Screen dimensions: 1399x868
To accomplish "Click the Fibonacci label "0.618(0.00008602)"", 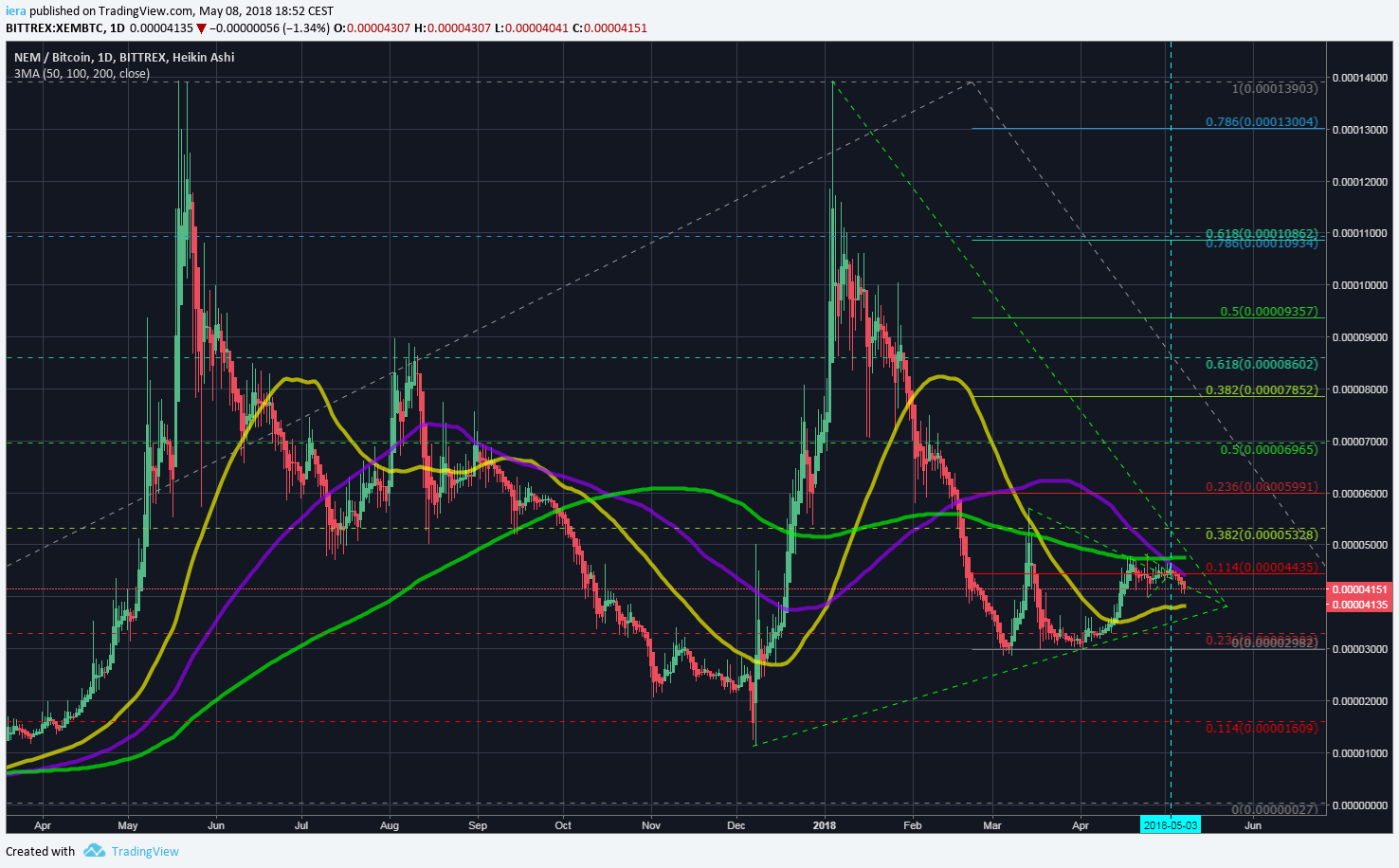I will point(1262,364).
